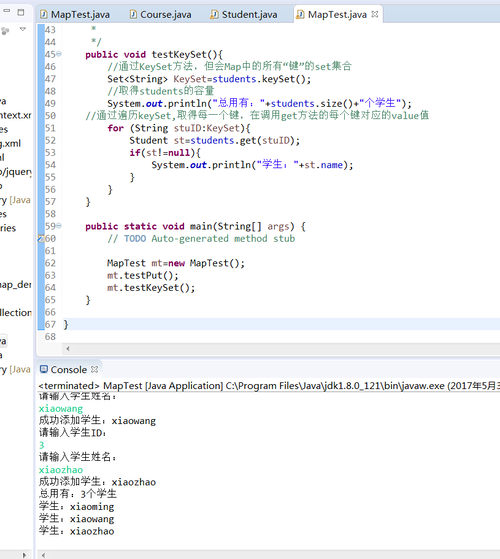Click '成功添加学生: xiaowang' console line
Image resolution: width=500 pixels, height=559 pixels.
pyautogui.click(x=97, y=421)
